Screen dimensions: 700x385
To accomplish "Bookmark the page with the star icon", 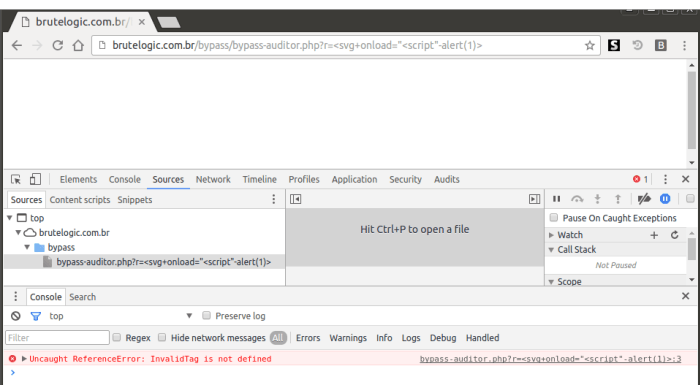I will [590, 46].
